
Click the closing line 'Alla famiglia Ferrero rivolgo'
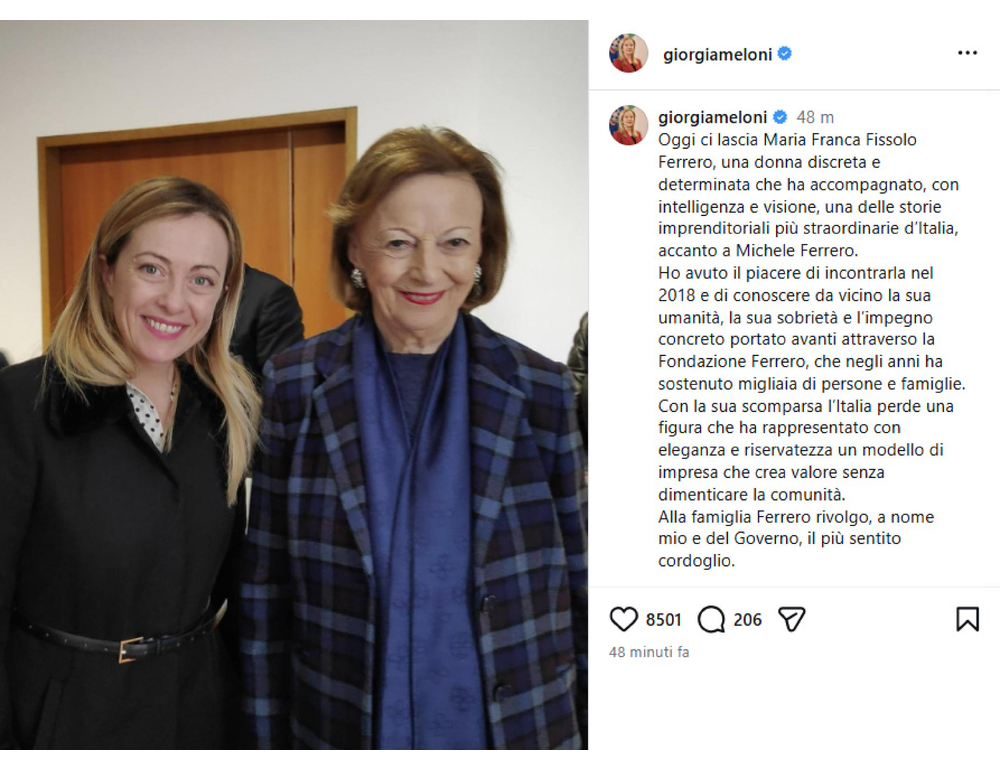click(796, 539)
